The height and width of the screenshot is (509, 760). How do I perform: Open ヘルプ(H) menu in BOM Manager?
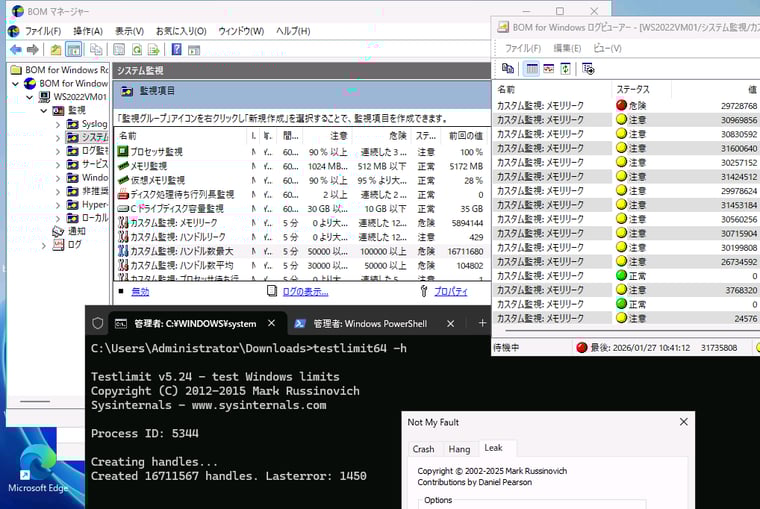click(293, 31)
